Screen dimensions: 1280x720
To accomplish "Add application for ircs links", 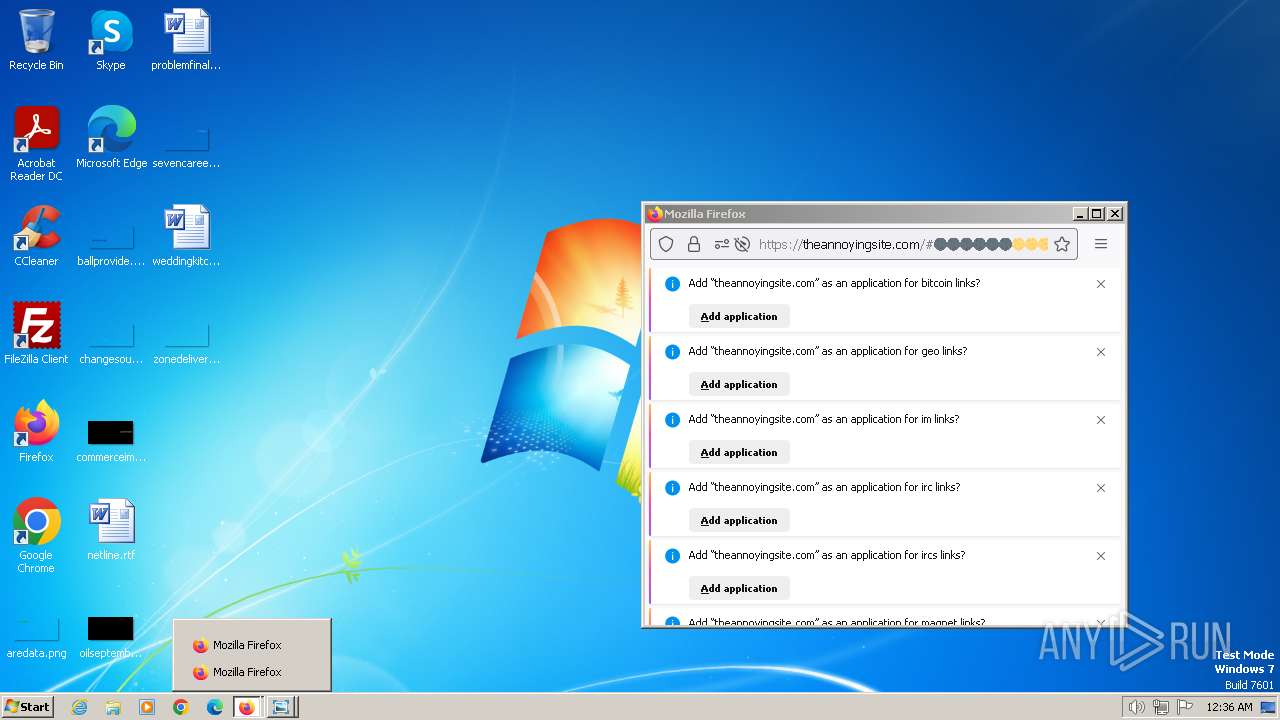I will (739, 588).
